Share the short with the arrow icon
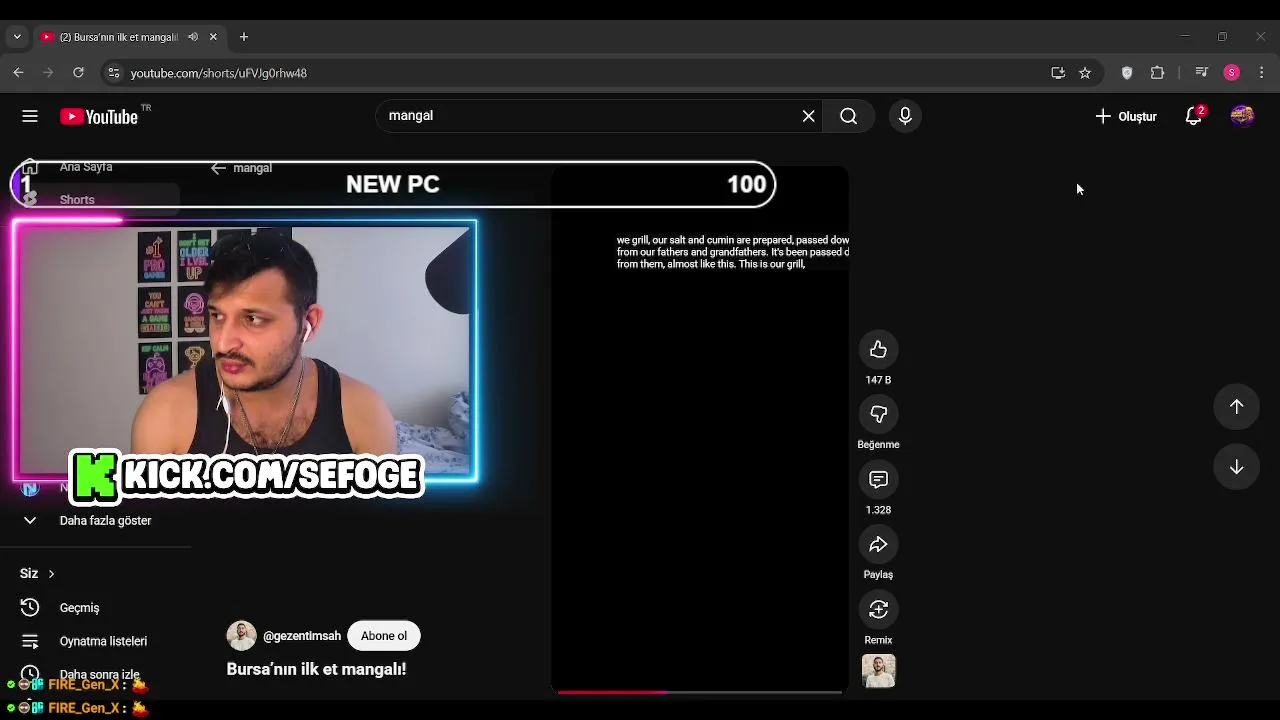 878,544
